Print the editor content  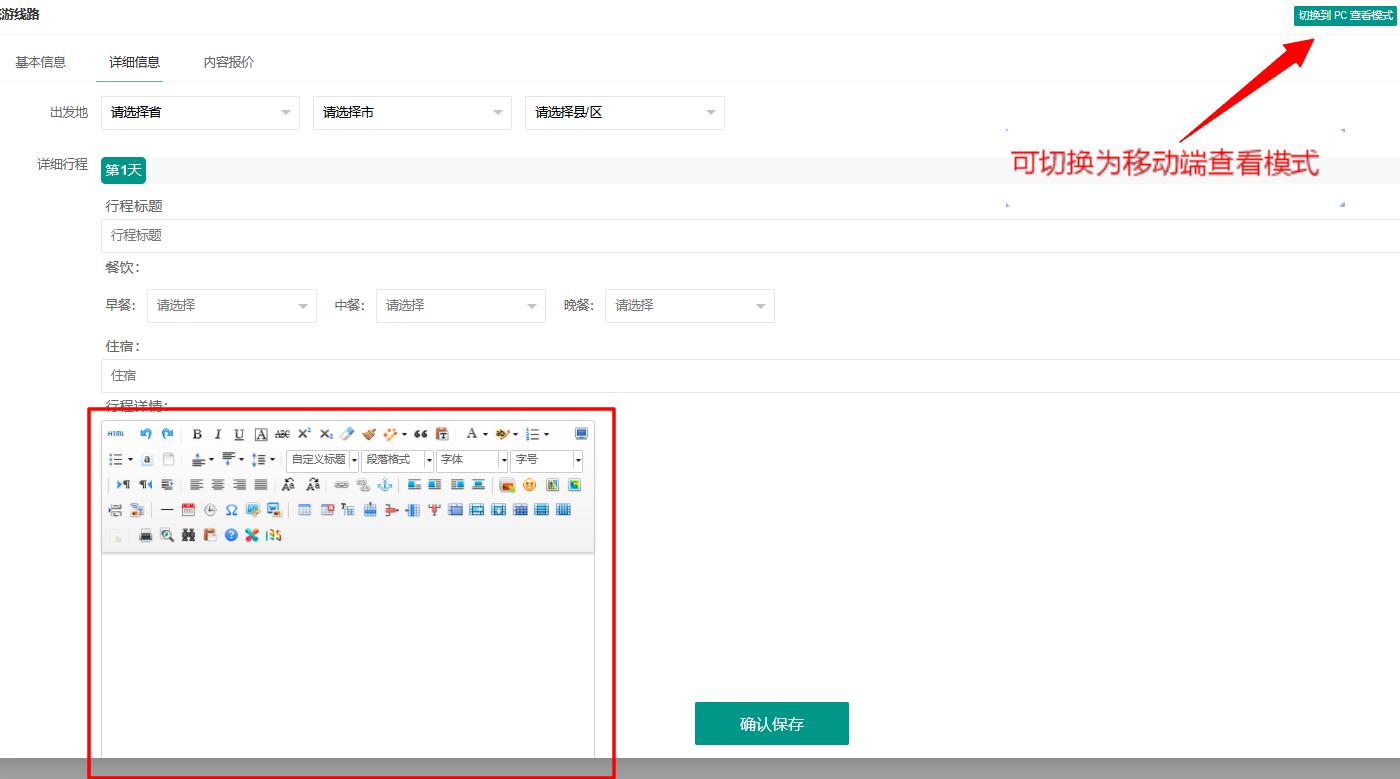(145, 535)
